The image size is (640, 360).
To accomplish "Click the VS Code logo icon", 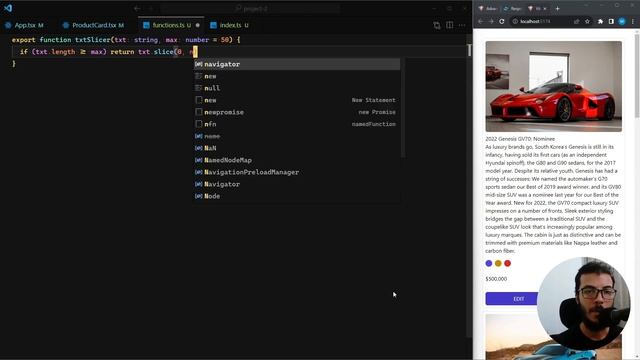I will (8, 8).
